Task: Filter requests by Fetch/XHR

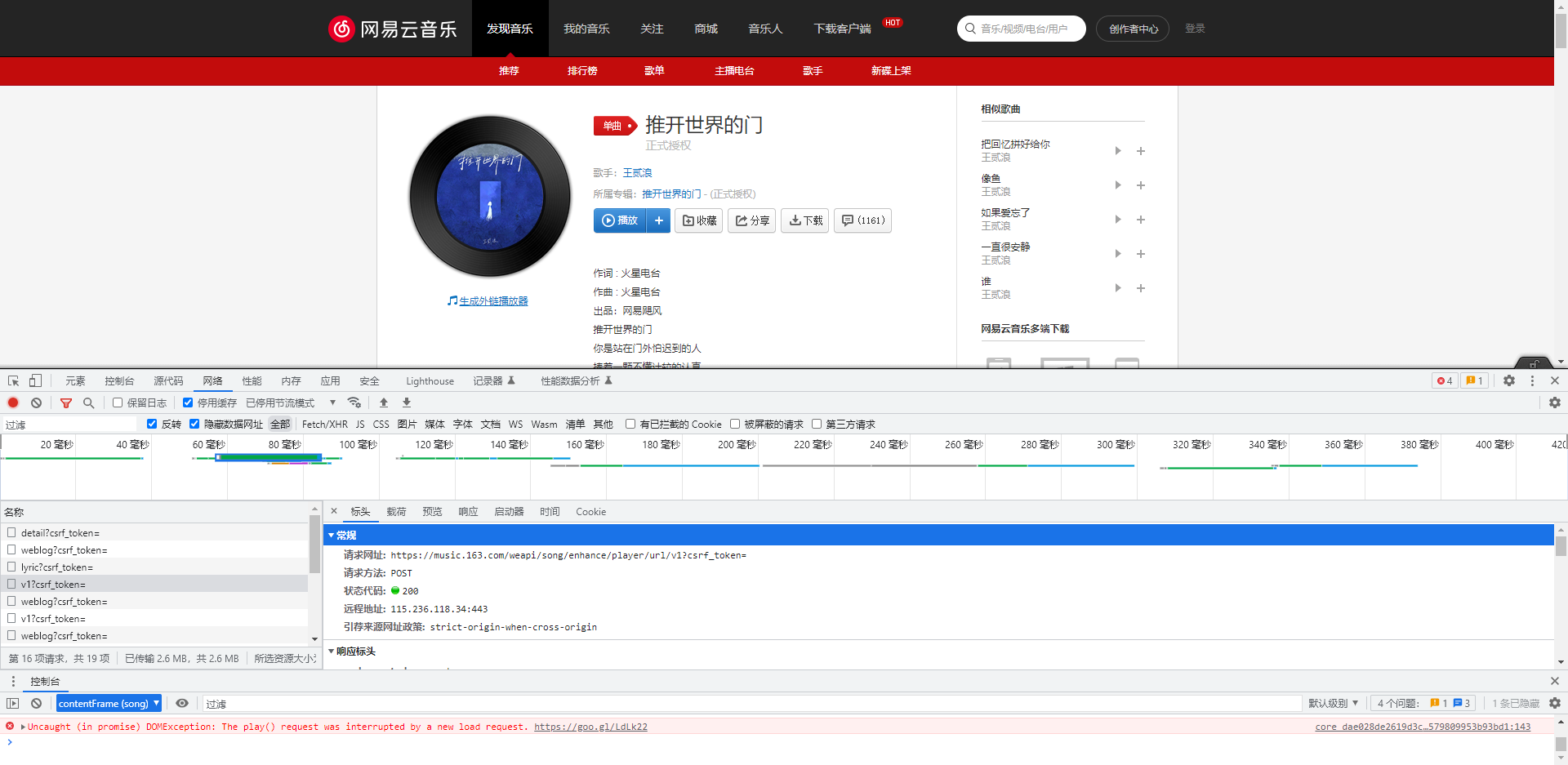Action: pos(324,424)
